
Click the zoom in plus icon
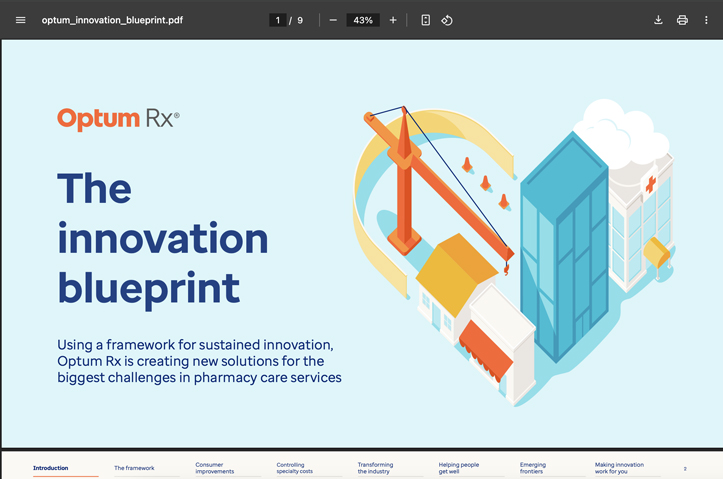tap(393, 20)
